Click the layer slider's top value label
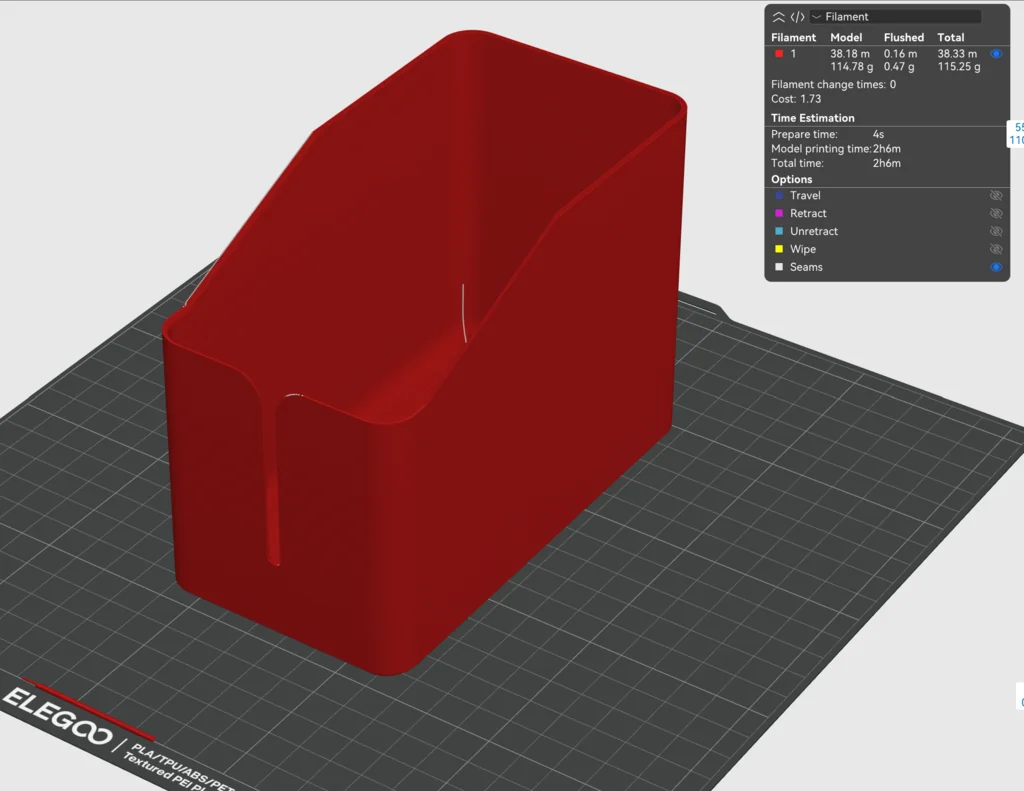This screenshot has height=791, width=1024. pyautogui.click(x=1018, y=134)
